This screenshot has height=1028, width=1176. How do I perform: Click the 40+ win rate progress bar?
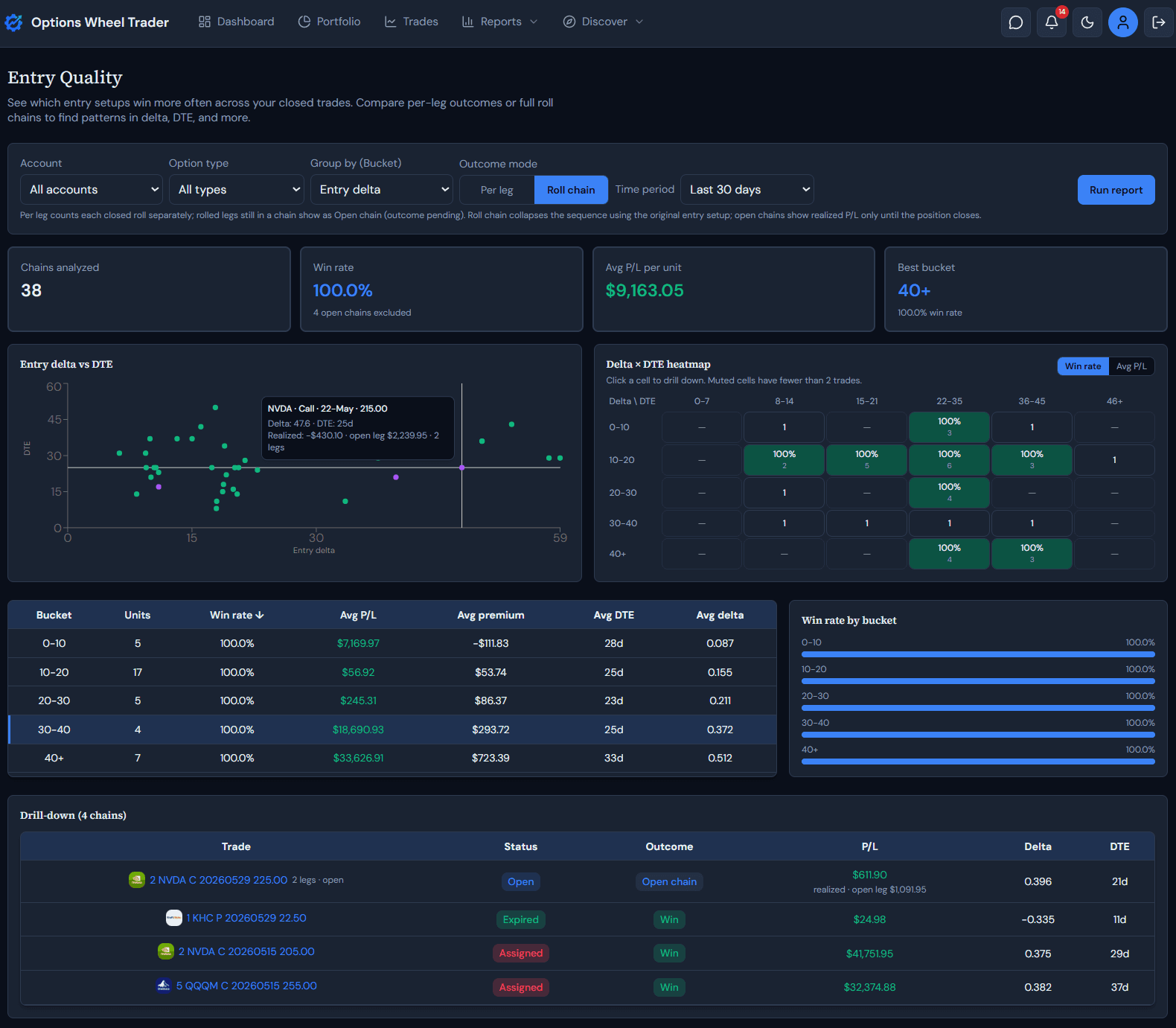coord(978,762)
